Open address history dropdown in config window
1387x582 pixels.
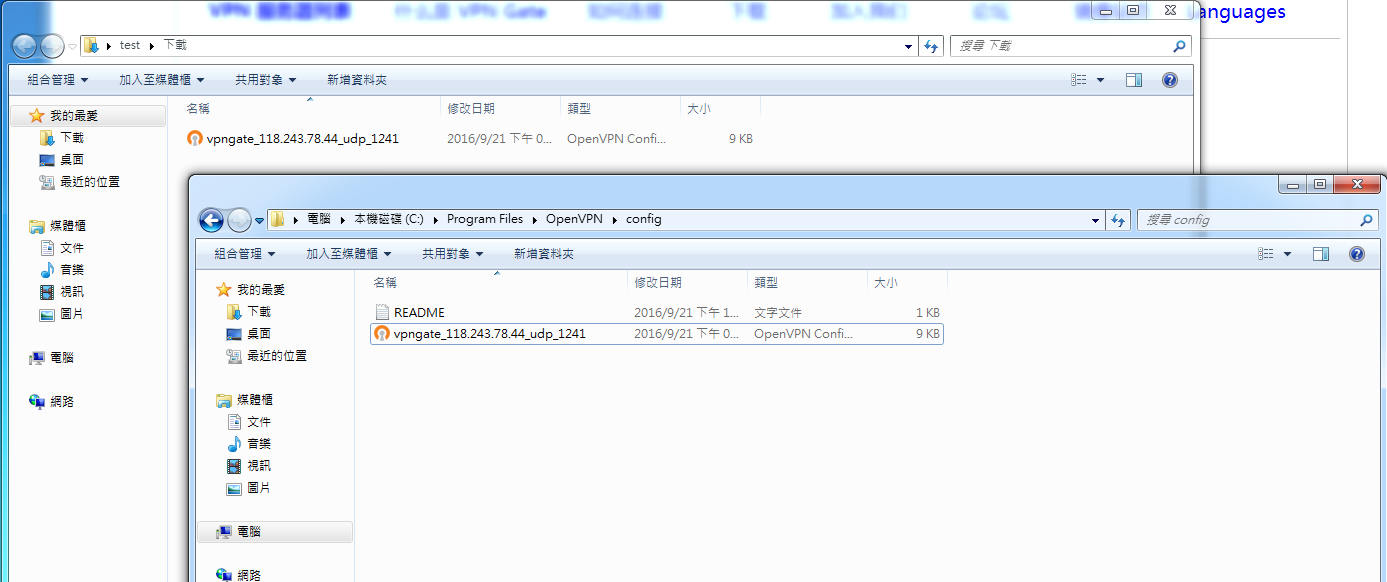[x=1095, y=220]
